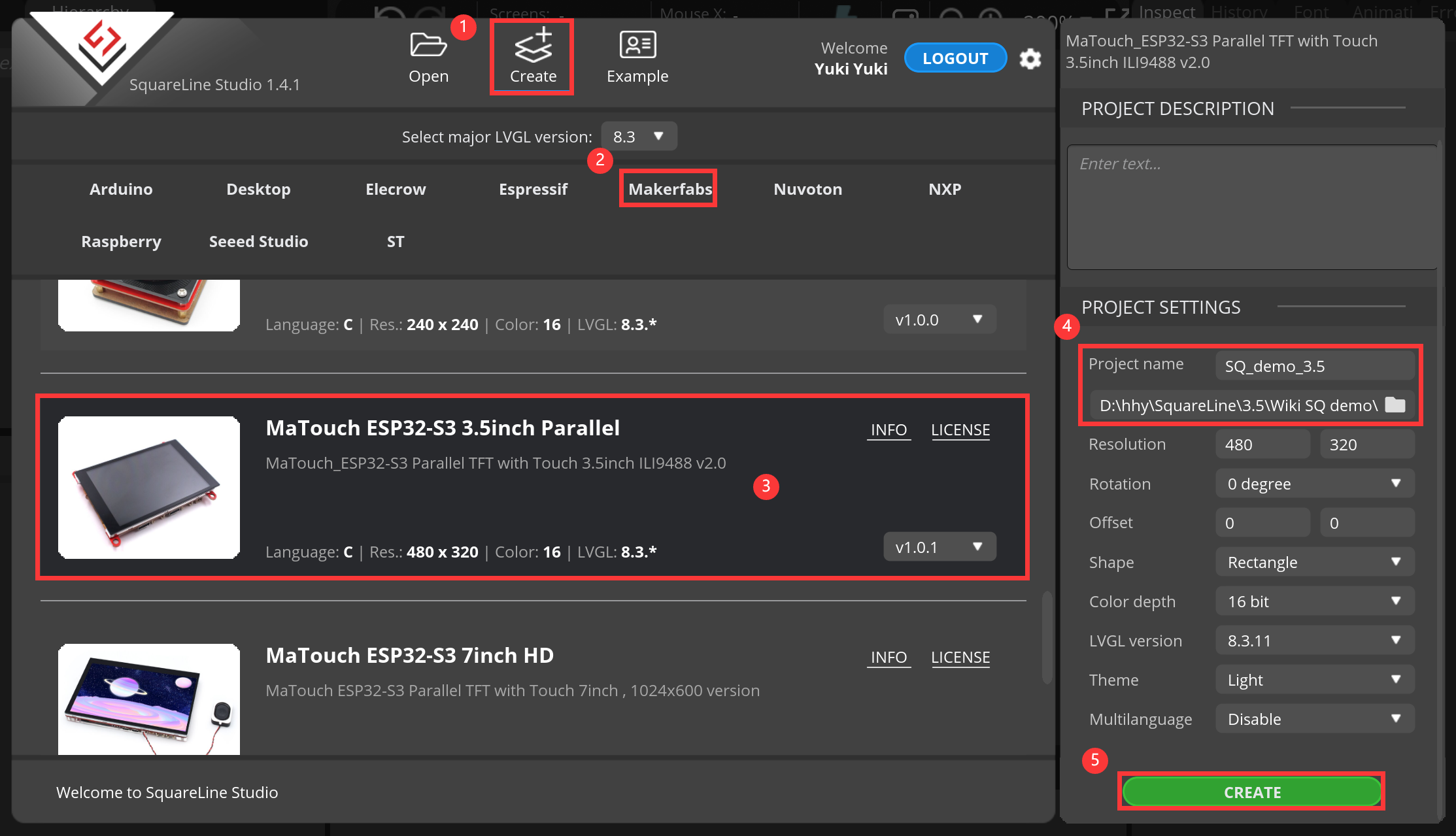Click INFO link for MaTouch 7inch HD
The width and height of the screenshot is (1456, 836).
pos(889,658)
